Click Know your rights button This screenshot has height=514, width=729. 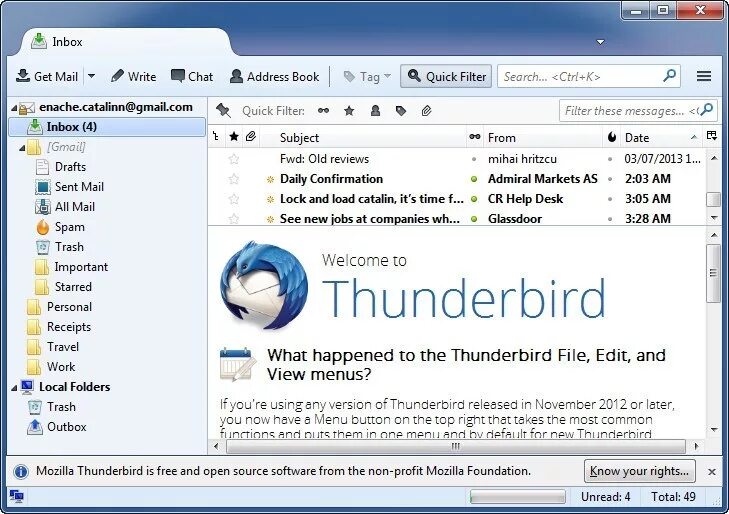(x=640, y=471)
